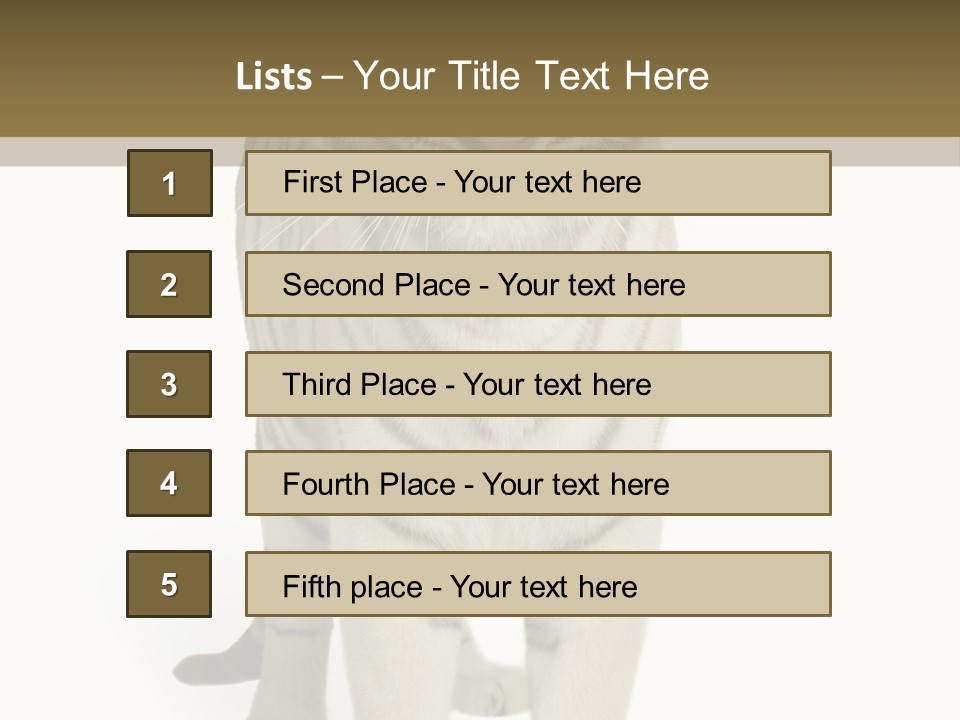Select the 'Your Title Text Here' heading
This screenshot has height=720, width=960.
531,77
